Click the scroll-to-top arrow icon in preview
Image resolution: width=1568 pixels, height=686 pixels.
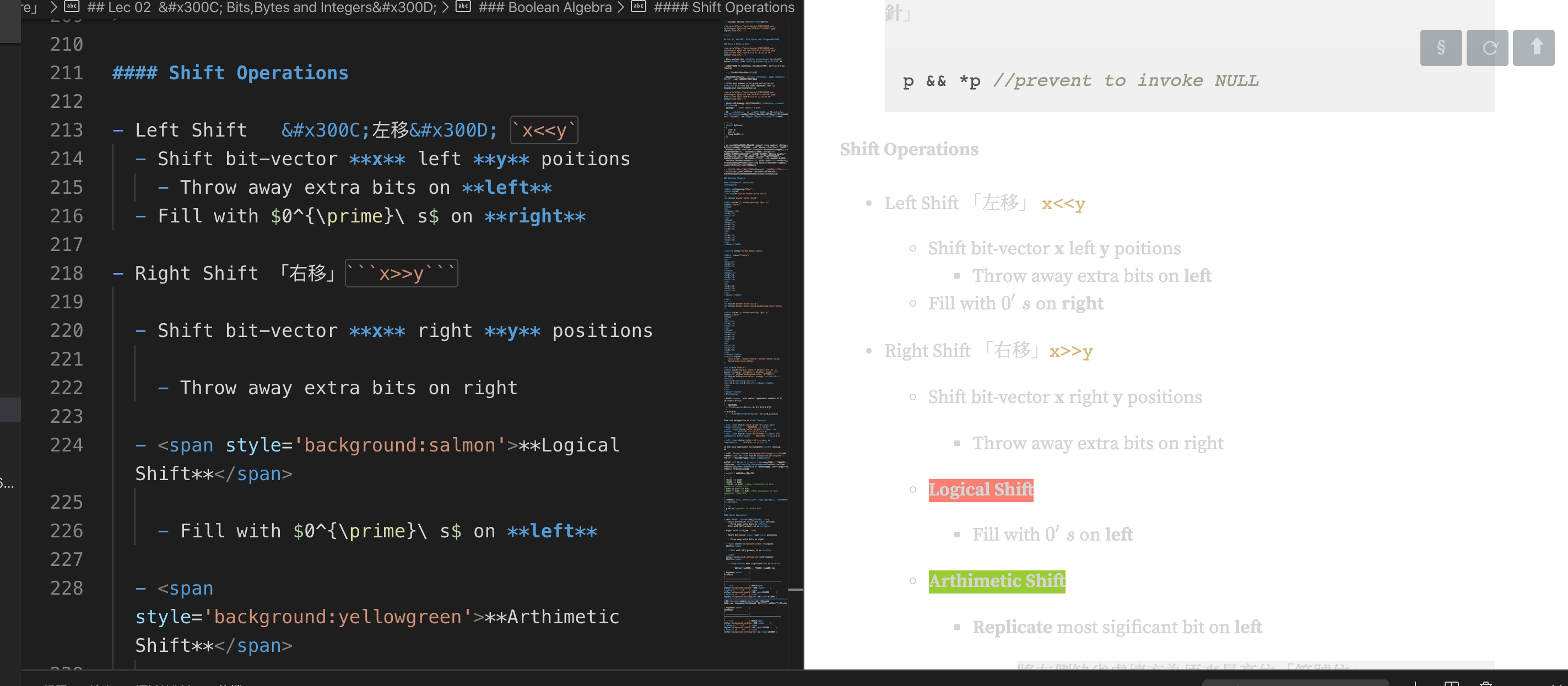tap(1533, 47)
